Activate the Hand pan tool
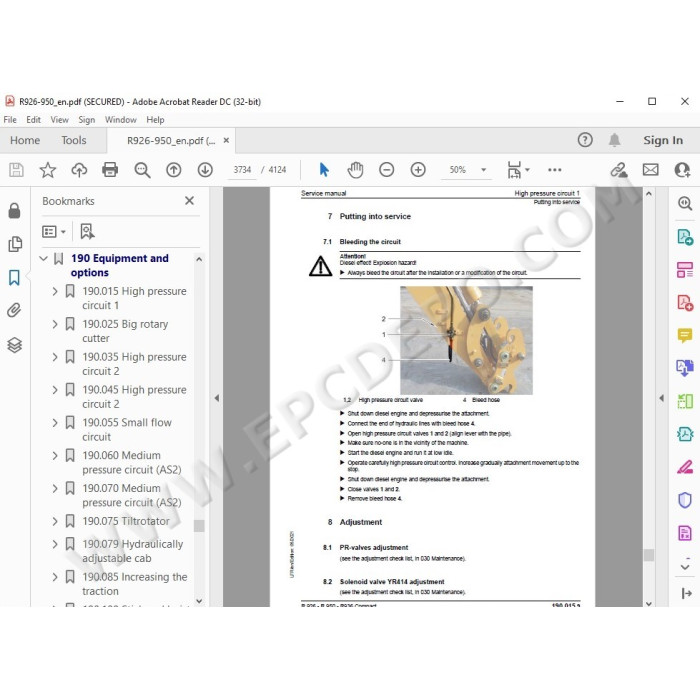Image resolution: width=700 pixels, height=700 pixels. pos(355,170)
